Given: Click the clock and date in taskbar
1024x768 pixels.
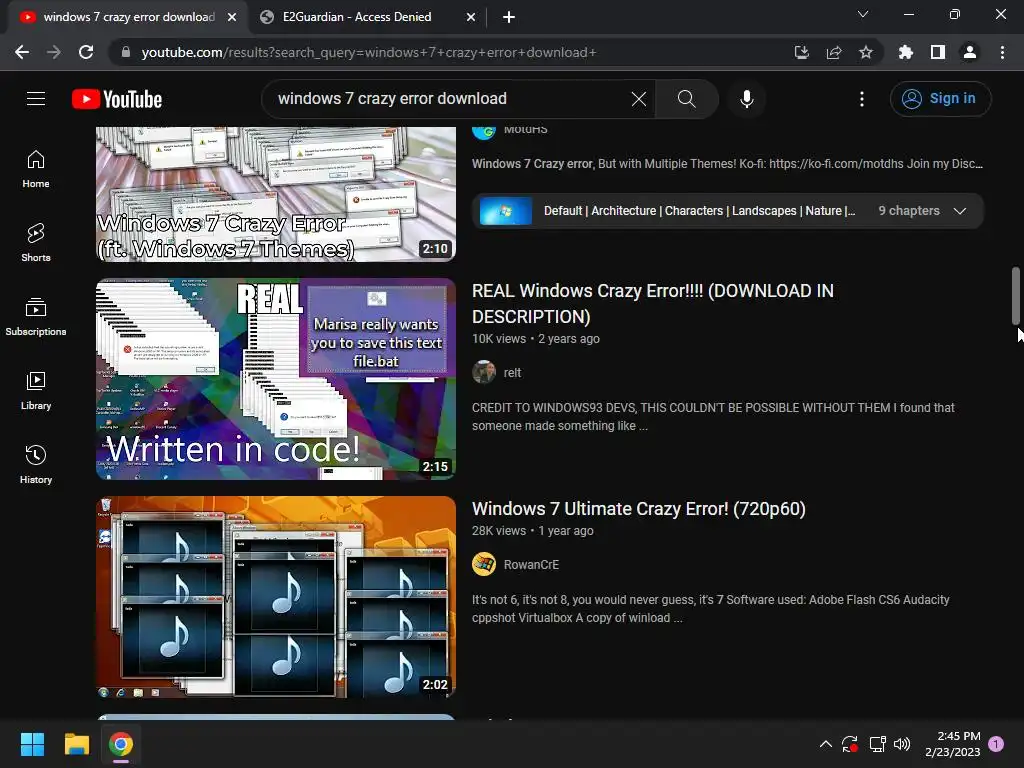Looking at the screenshot, I should pos(952,744).
